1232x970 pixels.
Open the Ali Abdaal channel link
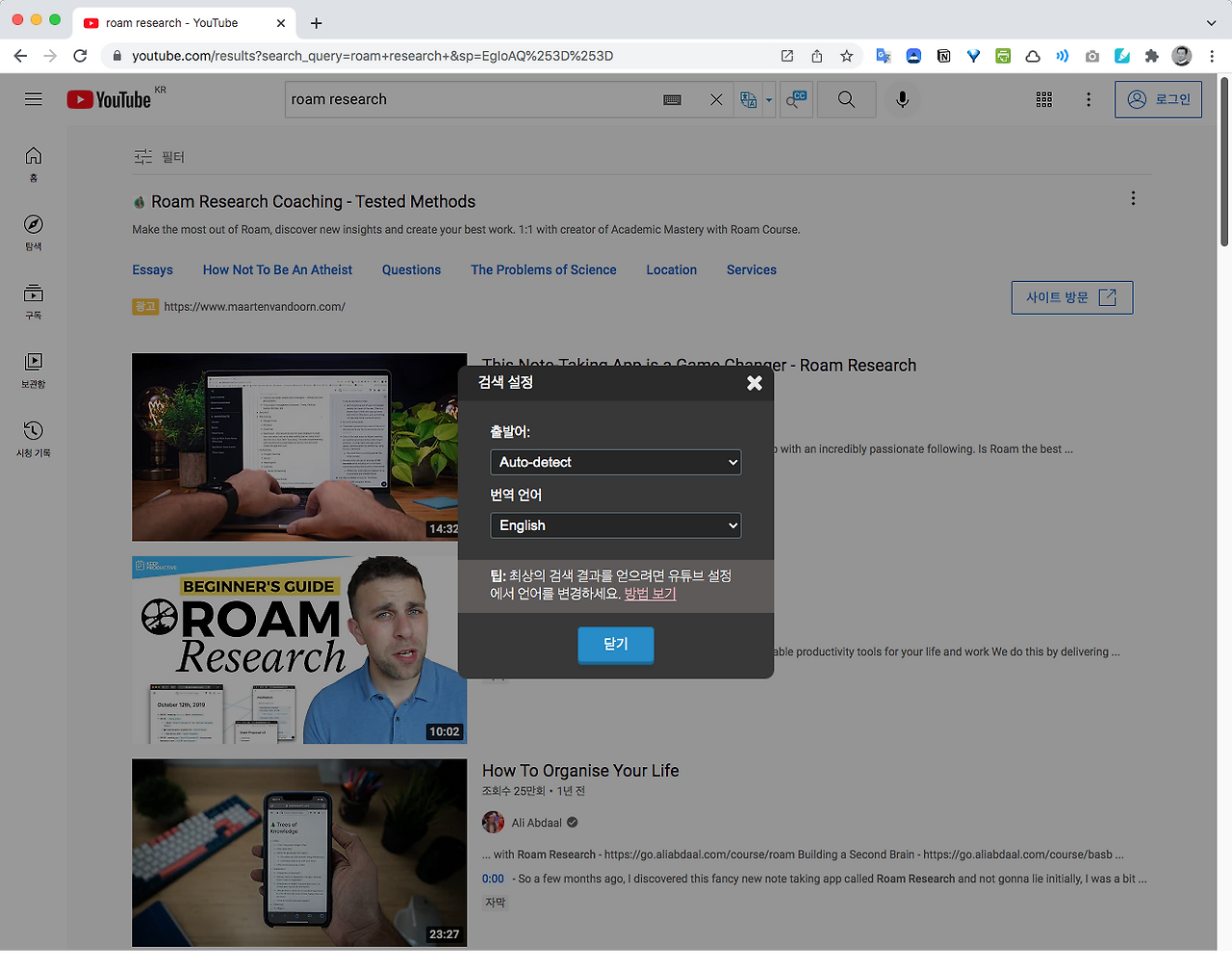tap(536, 823)
